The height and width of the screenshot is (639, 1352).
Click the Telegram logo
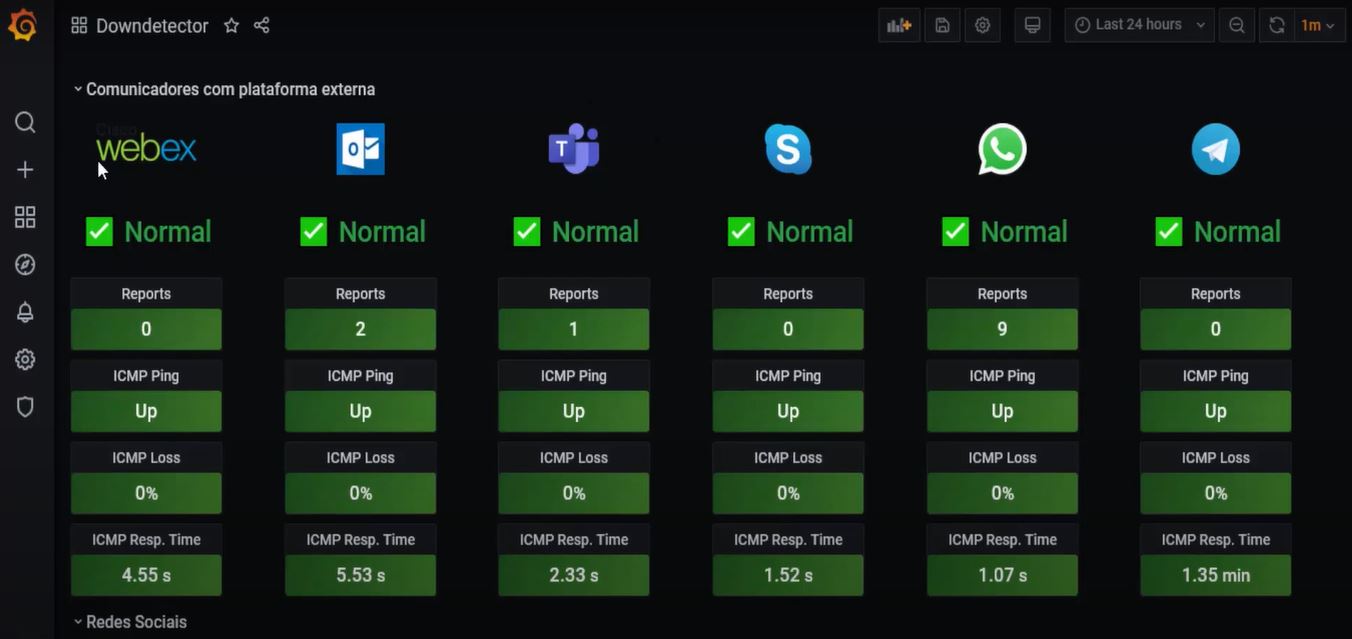tap(1216, 150)
